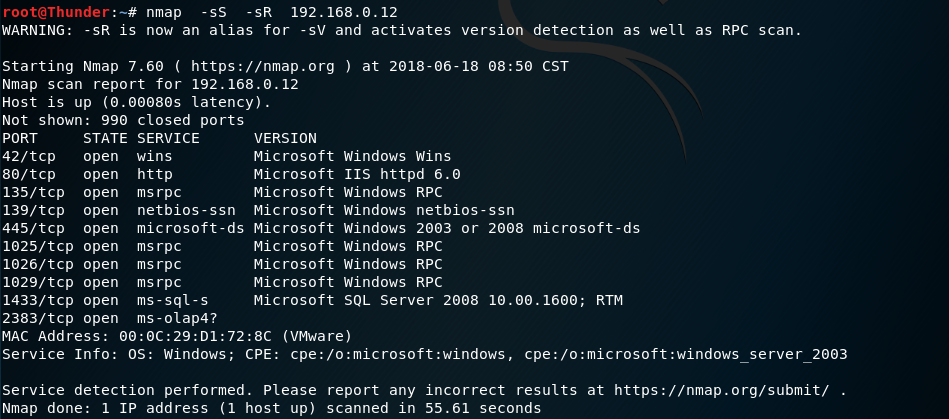Viewport: 949px width, 419px height.
Task: Click the "Nmap done" summary line
Action: pyautogui.click(x=271, y=408)
